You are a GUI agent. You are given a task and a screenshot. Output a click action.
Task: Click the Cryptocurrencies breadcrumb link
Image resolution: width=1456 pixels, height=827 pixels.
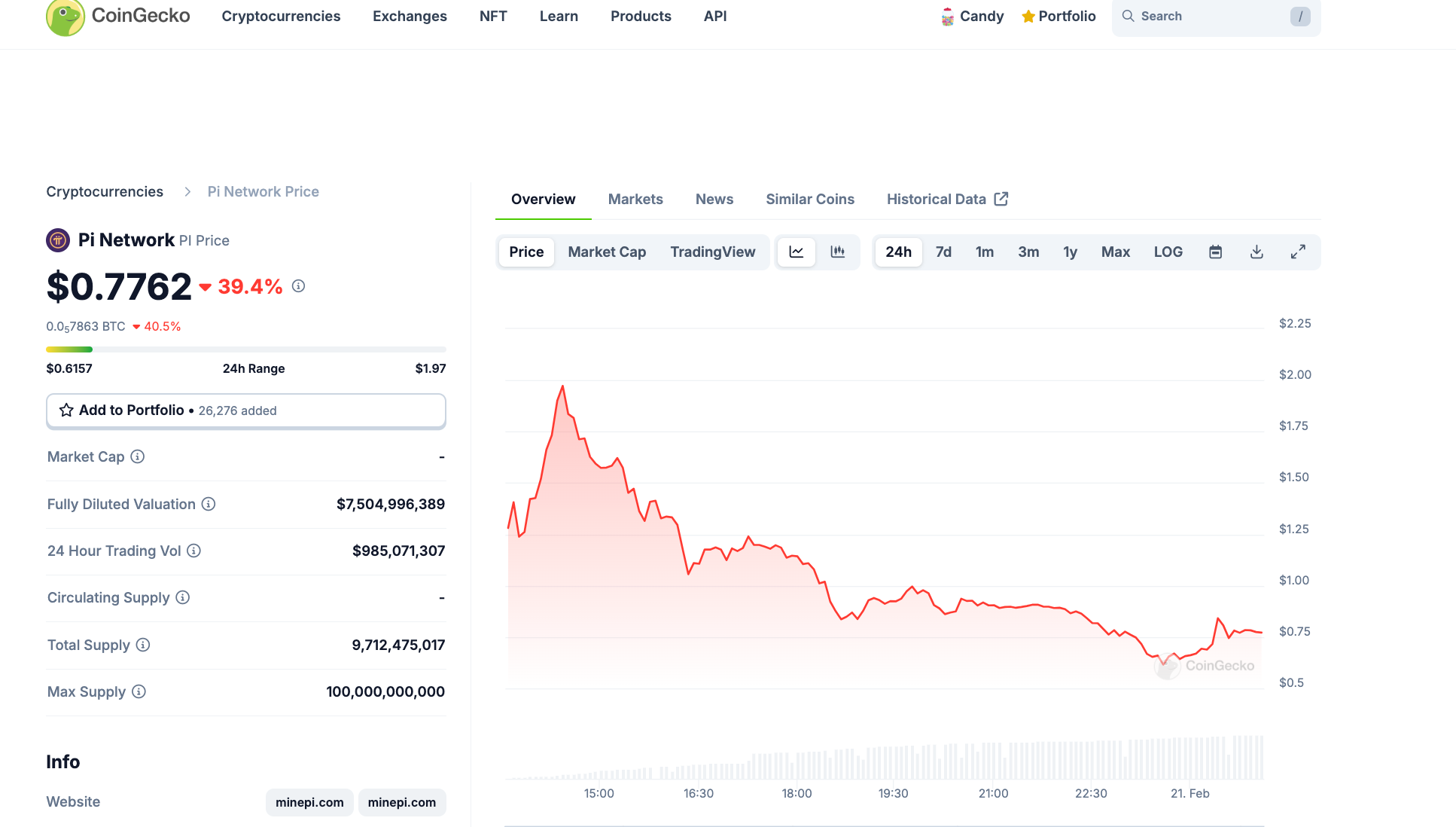[105, 192]
